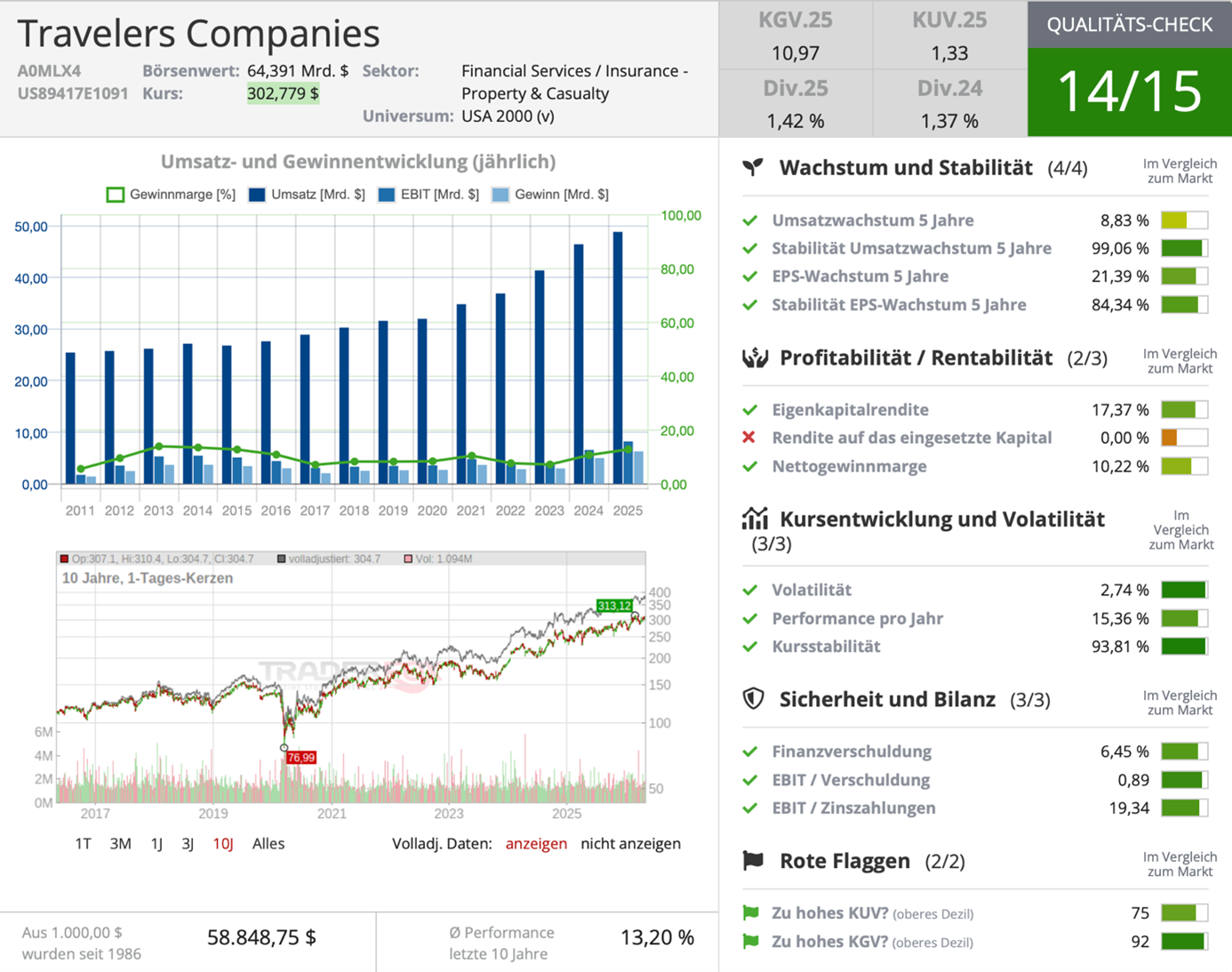Image resolution: width=1232 pixels, height=972 pixels.
Task: Click the checkmark next to EBIT / Verschuldung
Action: (750, 780)
